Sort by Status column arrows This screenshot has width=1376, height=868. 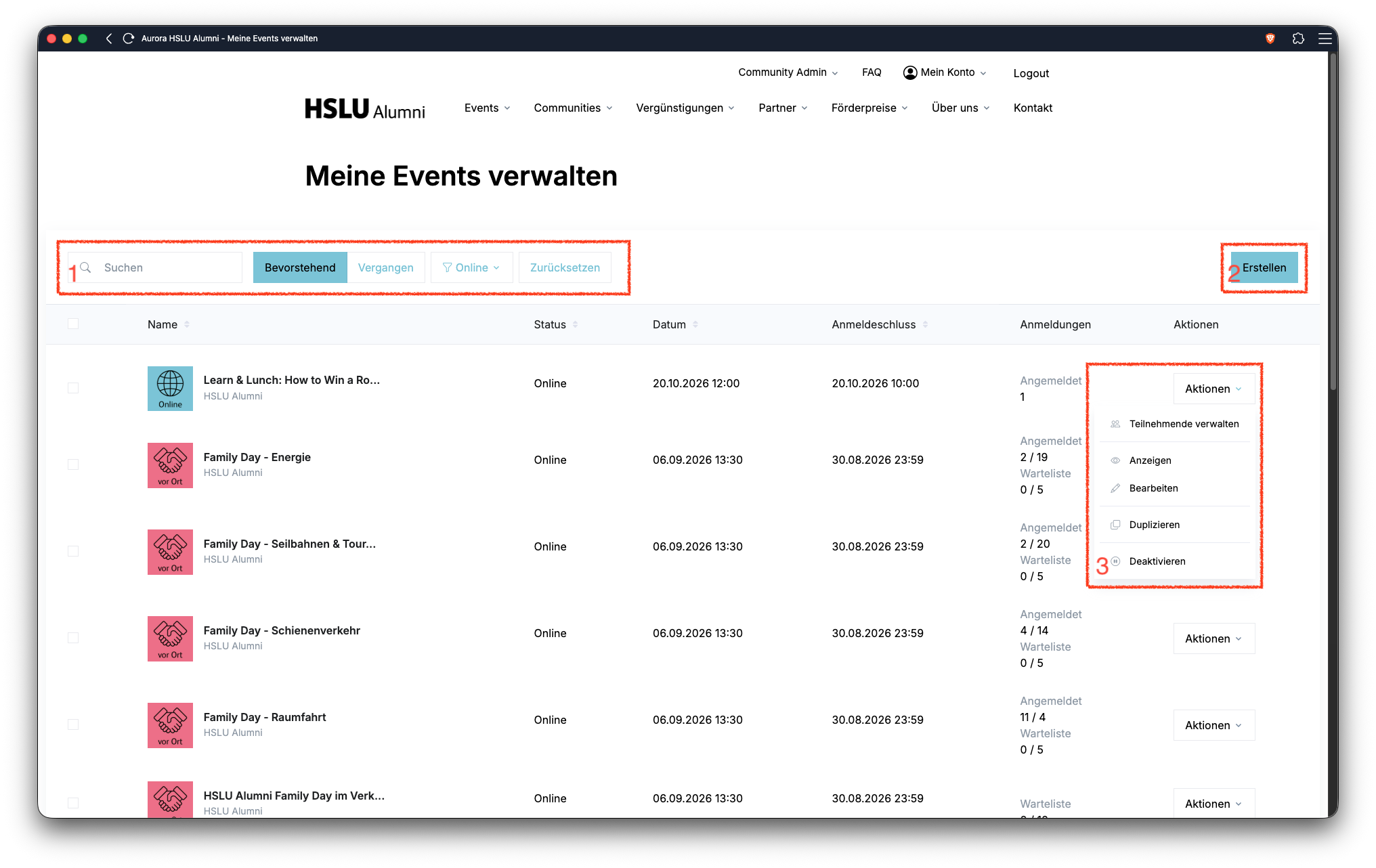575,324
